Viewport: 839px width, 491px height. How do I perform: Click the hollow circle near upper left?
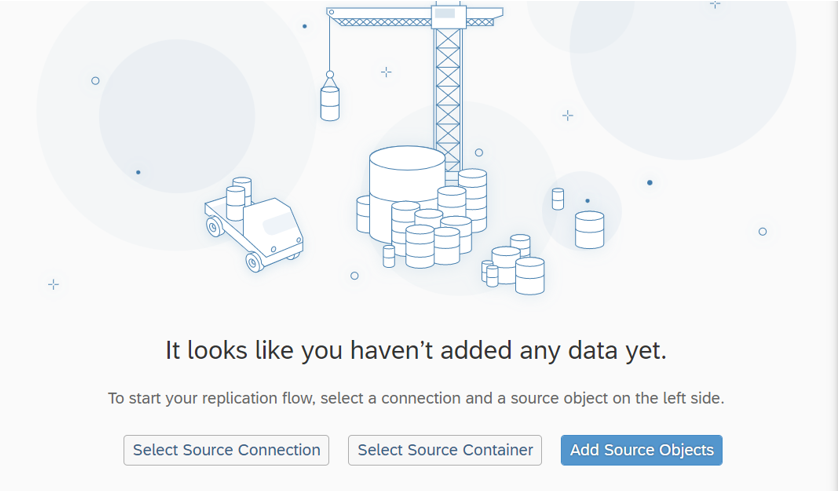[95, 81]
